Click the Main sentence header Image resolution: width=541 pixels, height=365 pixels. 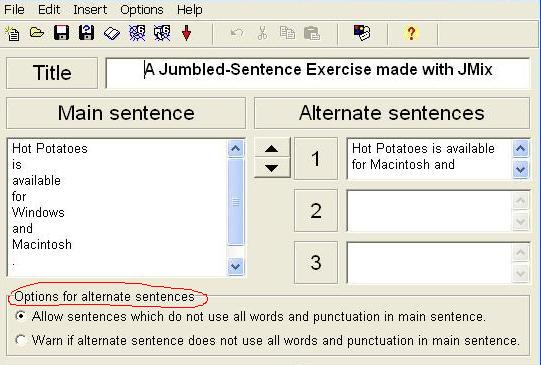[126, 113]
